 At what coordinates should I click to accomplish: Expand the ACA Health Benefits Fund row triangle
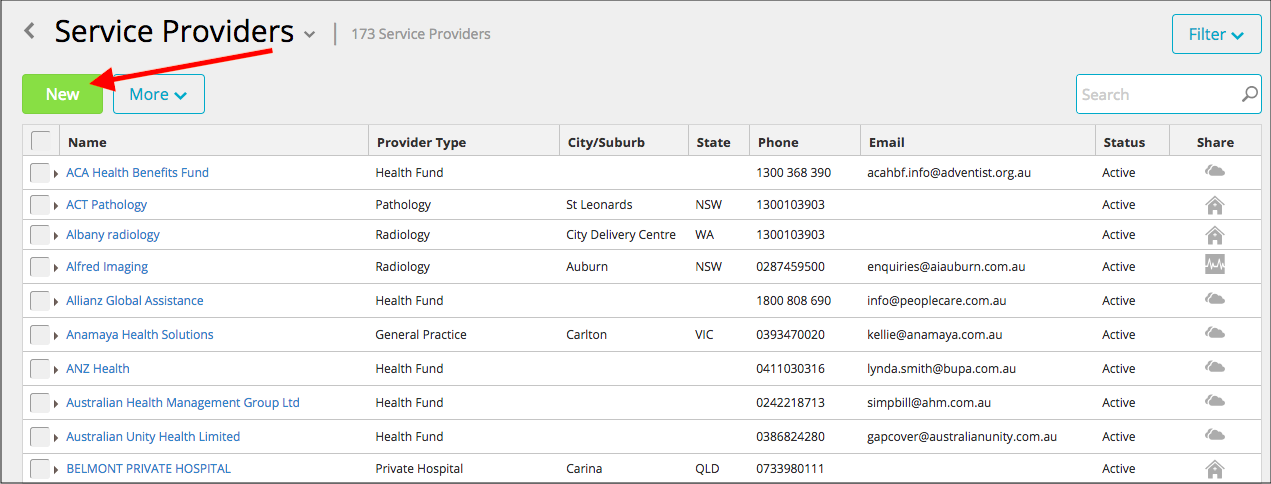[x=56, y=174]
